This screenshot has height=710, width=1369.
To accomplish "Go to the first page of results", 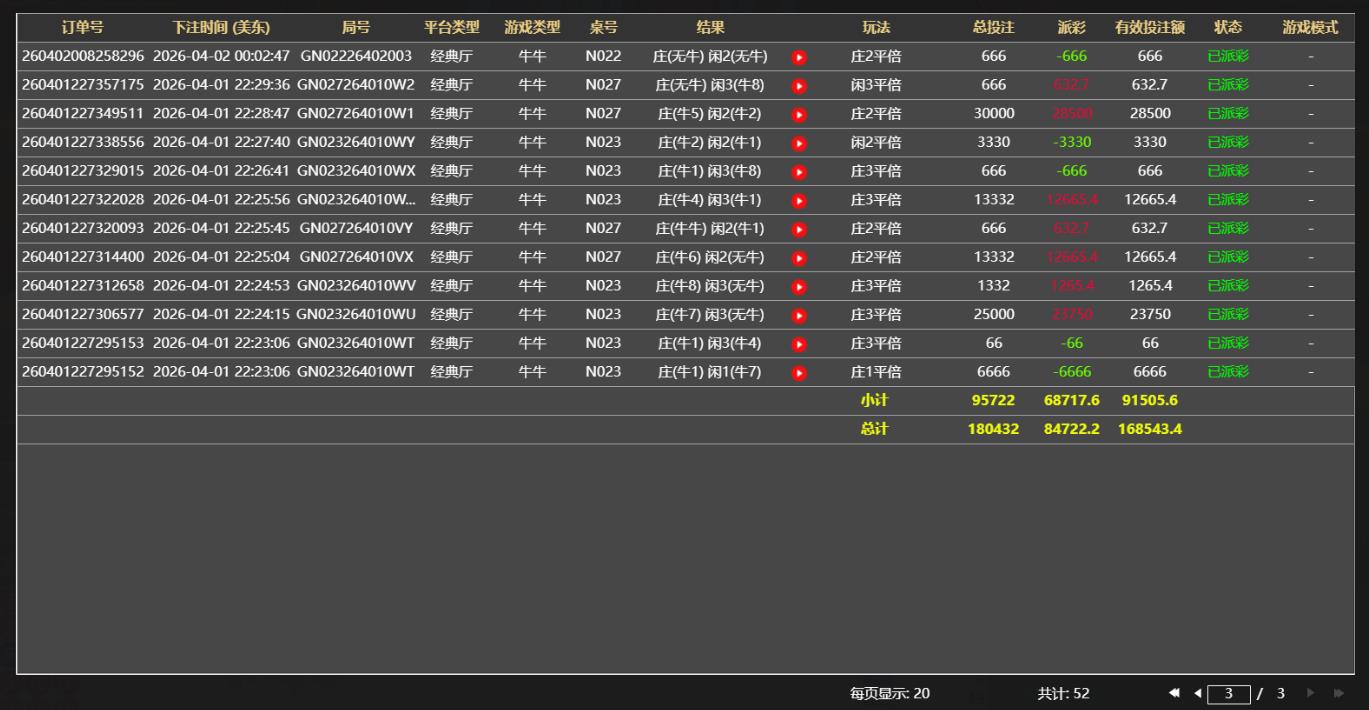I will coord(1174,693).
